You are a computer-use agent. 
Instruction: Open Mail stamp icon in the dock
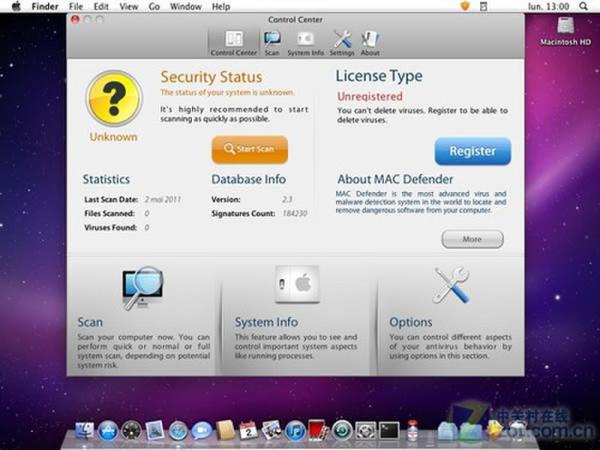point(155,430)
